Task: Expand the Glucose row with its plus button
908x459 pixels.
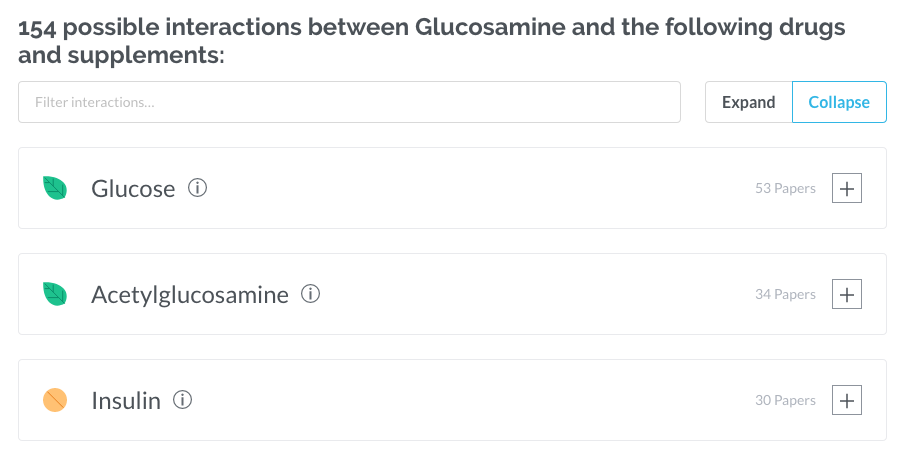Action: coord(847,188)
